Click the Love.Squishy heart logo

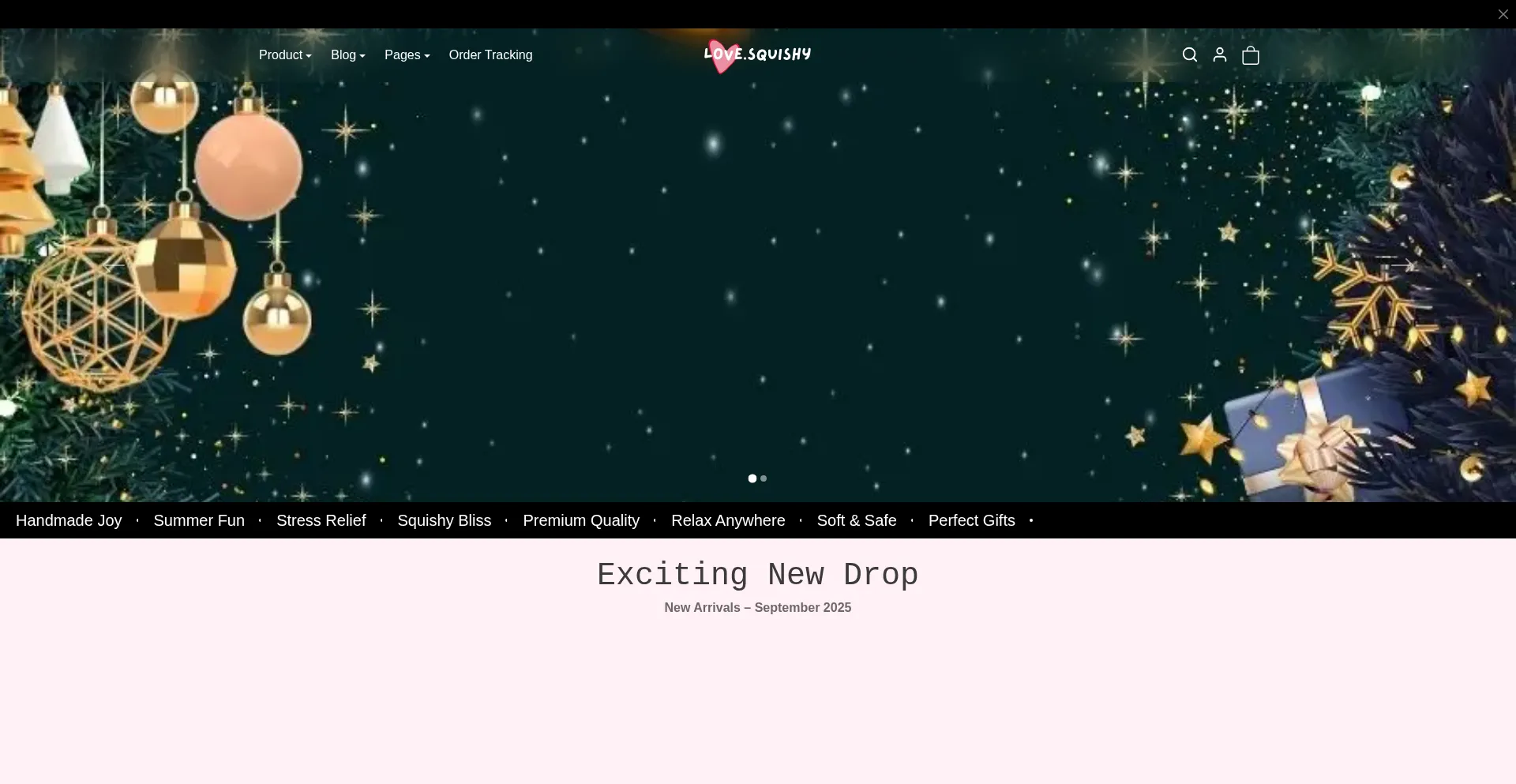(756, 55)
